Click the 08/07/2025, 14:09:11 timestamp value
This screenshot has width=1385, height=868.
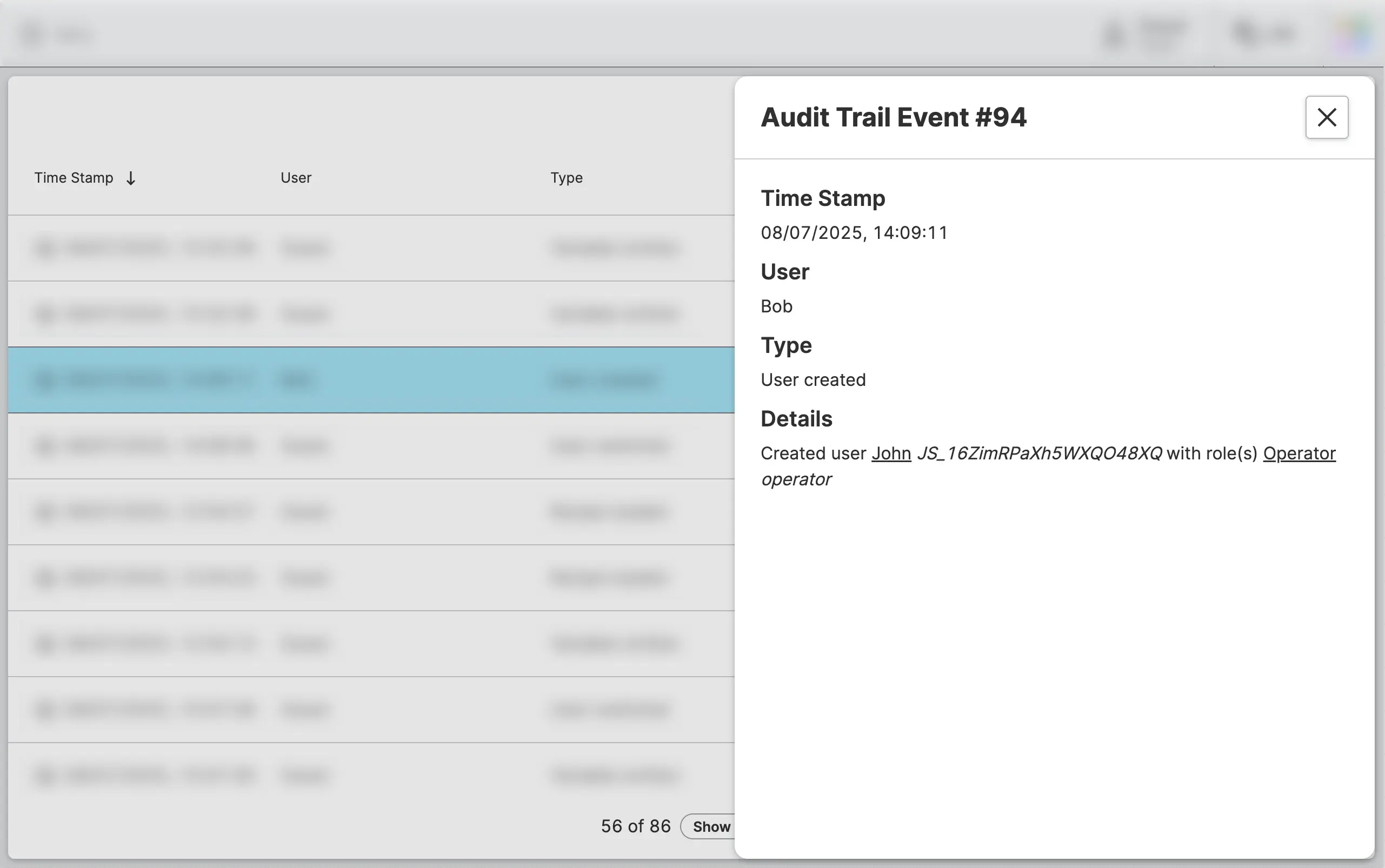click(x=854, y=232)
